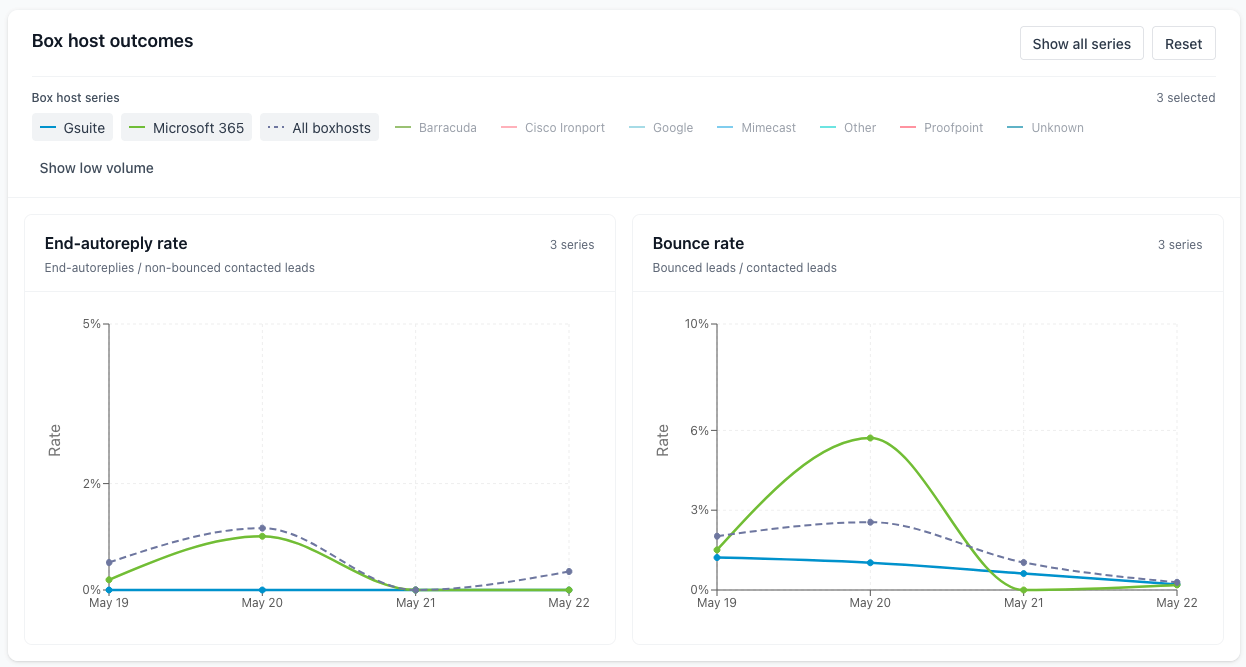Click 'End-autoreplies / non-bounced contacted leads' subtitle
The width and height of the screenshot is (1246, 667).
[x=180, y=268]
